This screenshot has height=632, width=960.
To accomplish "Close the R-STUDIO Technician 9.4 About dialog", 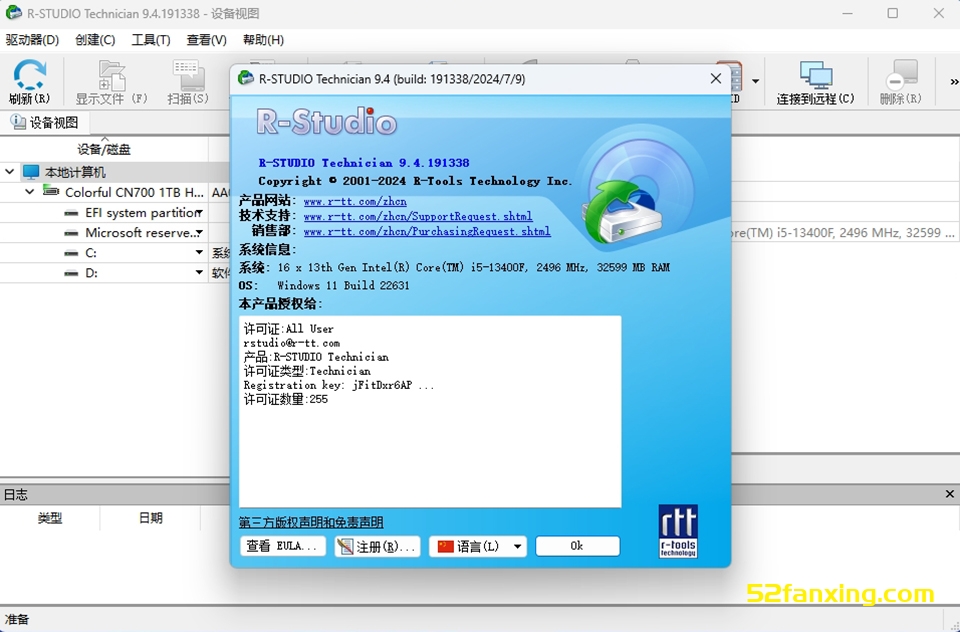I will (716, 79).
